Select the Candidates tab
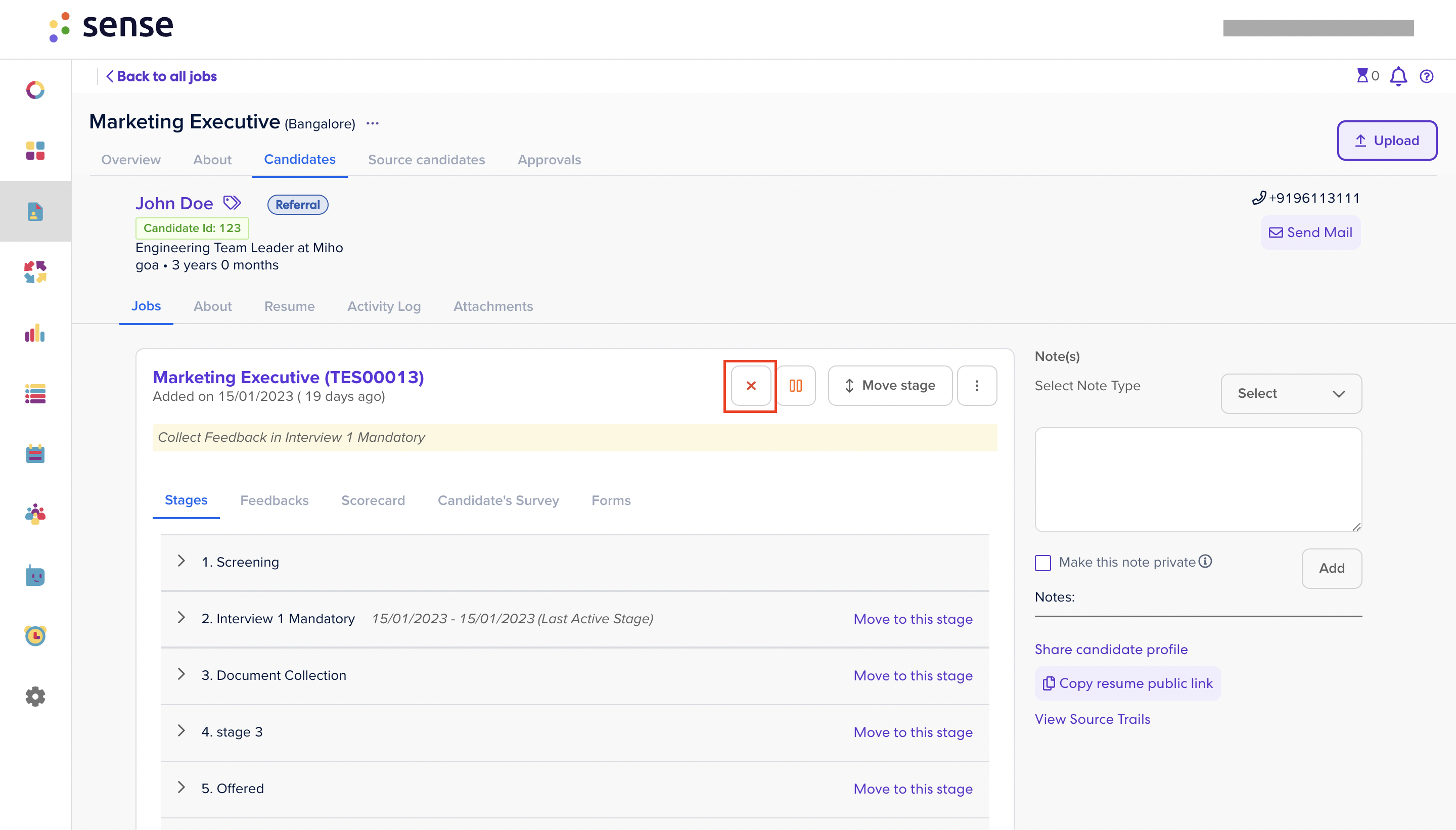 (x=299, y=160)
